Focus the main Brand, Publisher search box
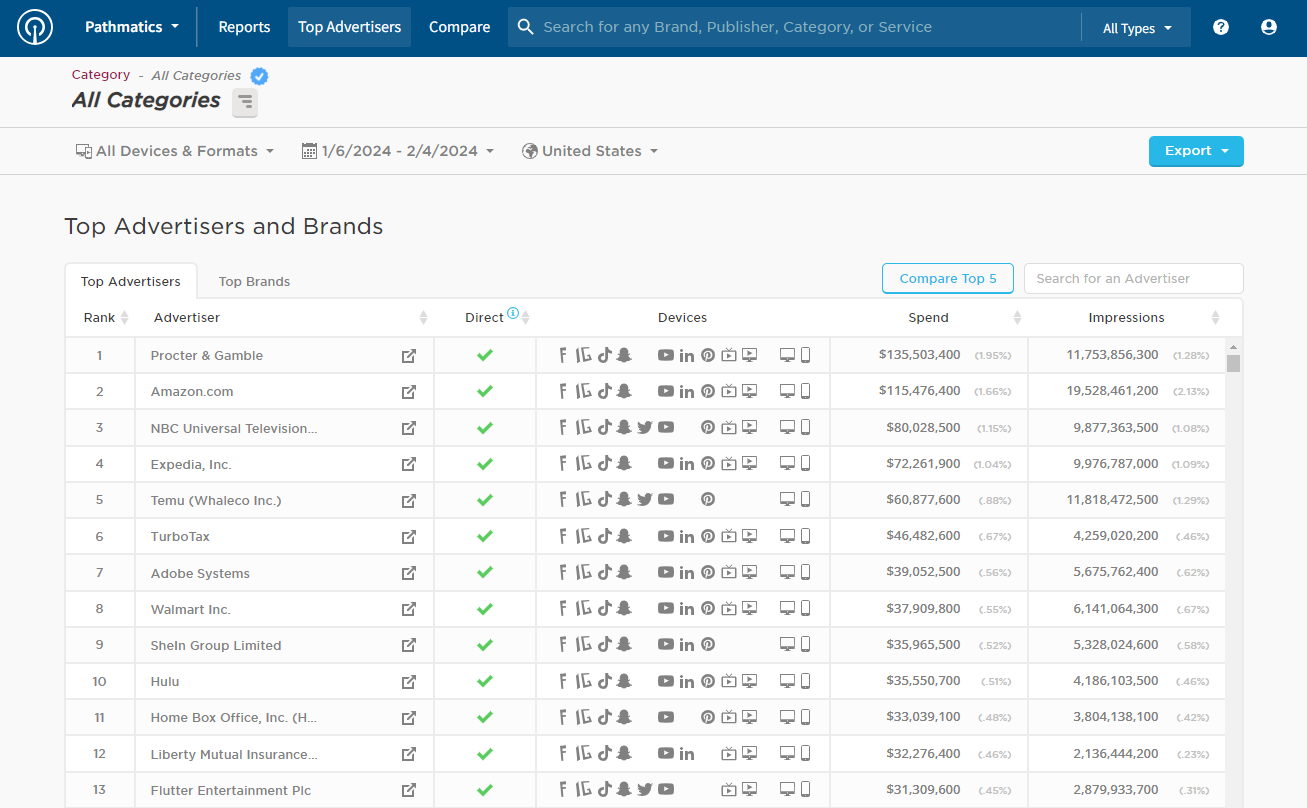Viewport: 1307px width, 808px height. (x=795, y=28)
